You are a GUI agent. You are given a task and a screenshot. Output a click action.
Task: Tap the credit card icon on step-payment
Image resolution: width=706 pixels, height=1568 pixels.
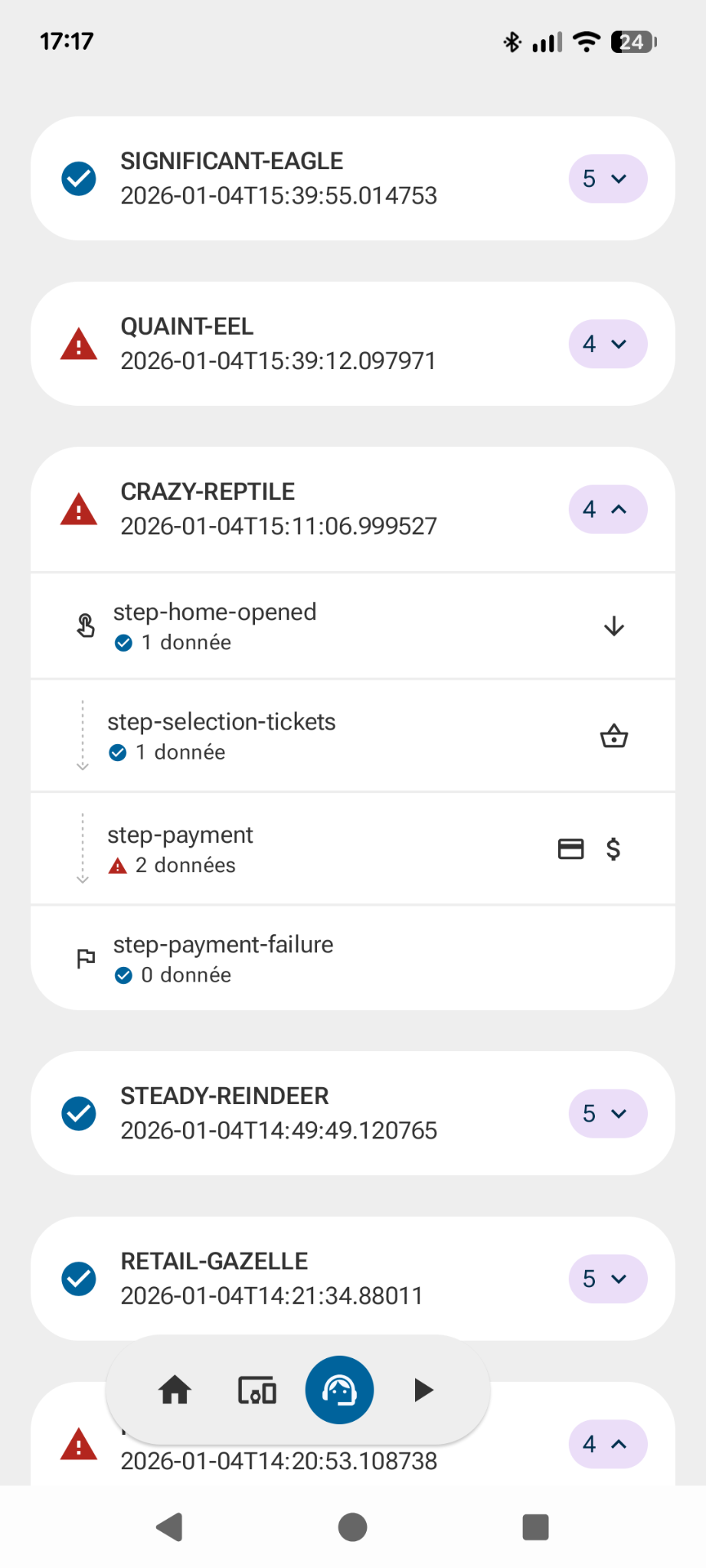click(x=570, y=849)
